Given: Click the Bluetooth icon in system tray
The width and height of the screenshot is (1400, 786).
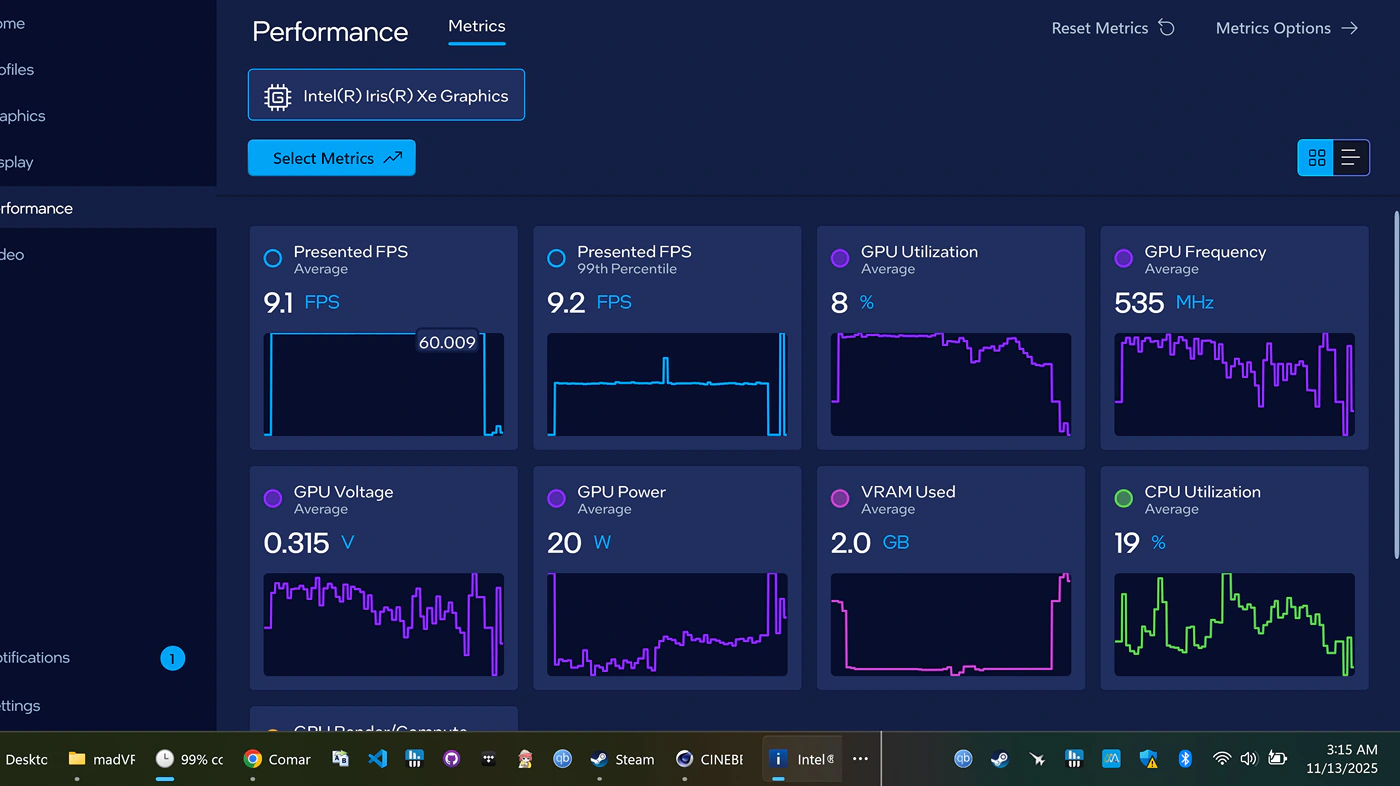Looking at the screenshot, I should pos(1185,759).
